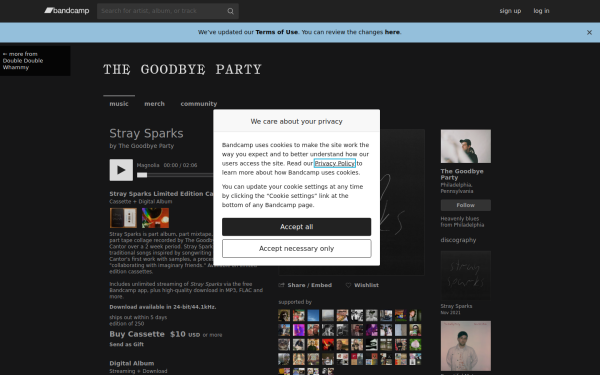Image resolution: width=600 pixels, height=375 pixels.
Task: Click Buy Cassette
Action: point(137,334)
